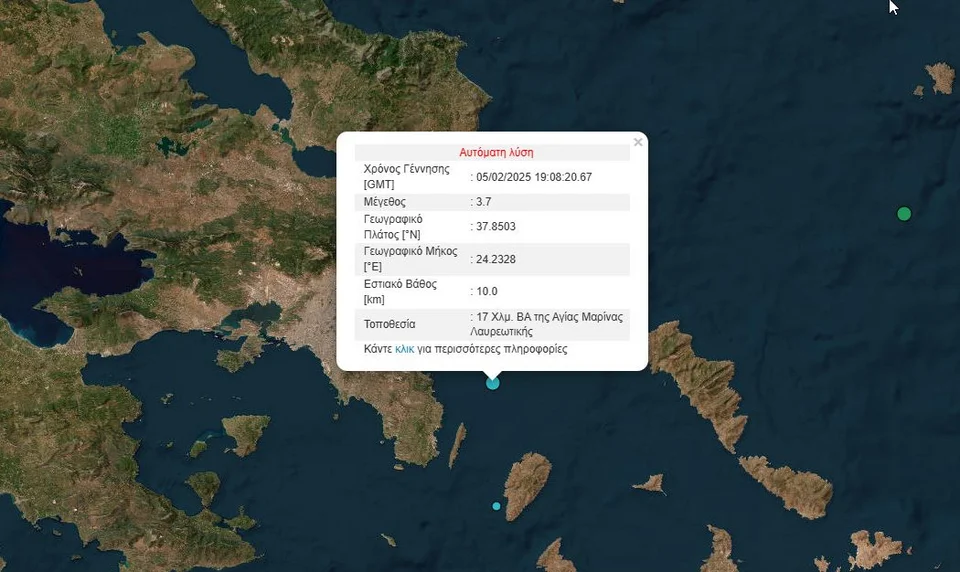Select the latitude value 37.8503
The height and width of the screenshot is (572, 960).
point(496,227)
